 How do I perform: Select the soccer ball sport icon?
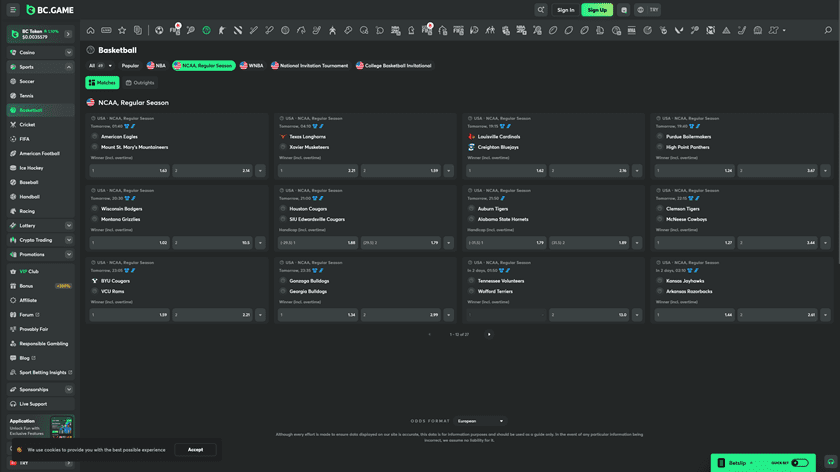(x=159, y=31)
